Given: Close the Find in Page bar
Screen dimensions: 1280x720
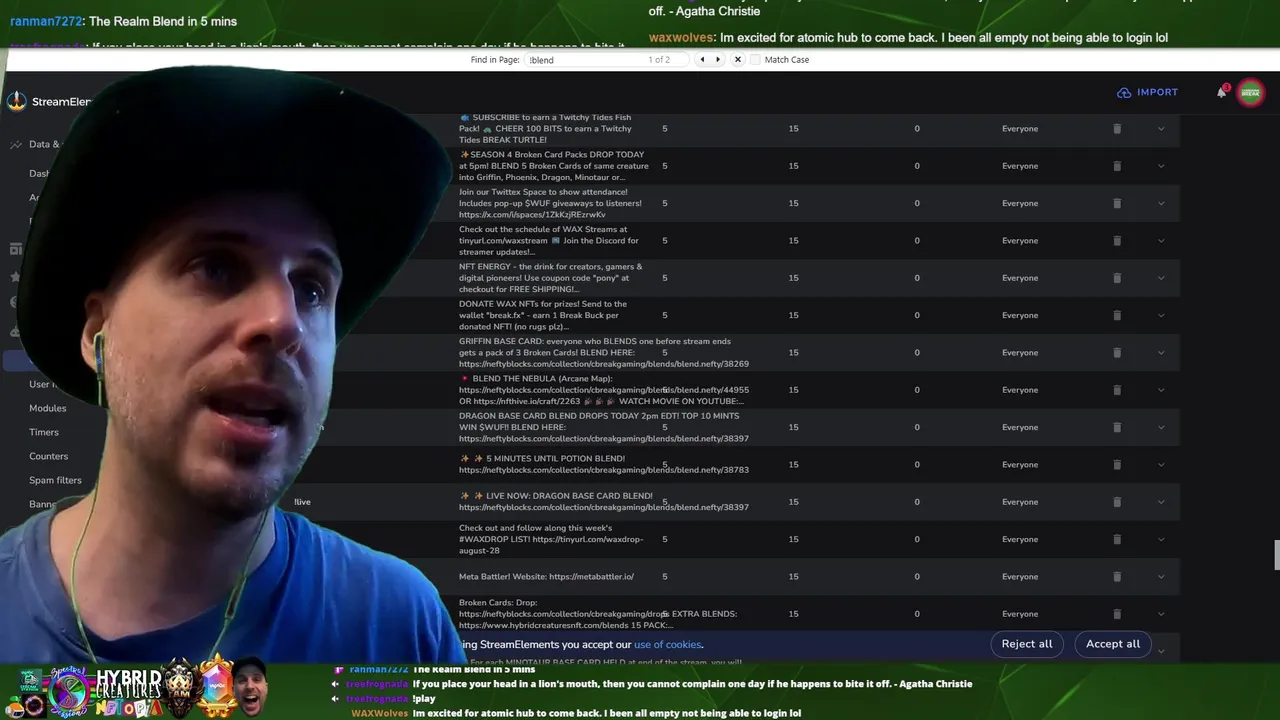Looking at the screenshot, I should 738,60.
